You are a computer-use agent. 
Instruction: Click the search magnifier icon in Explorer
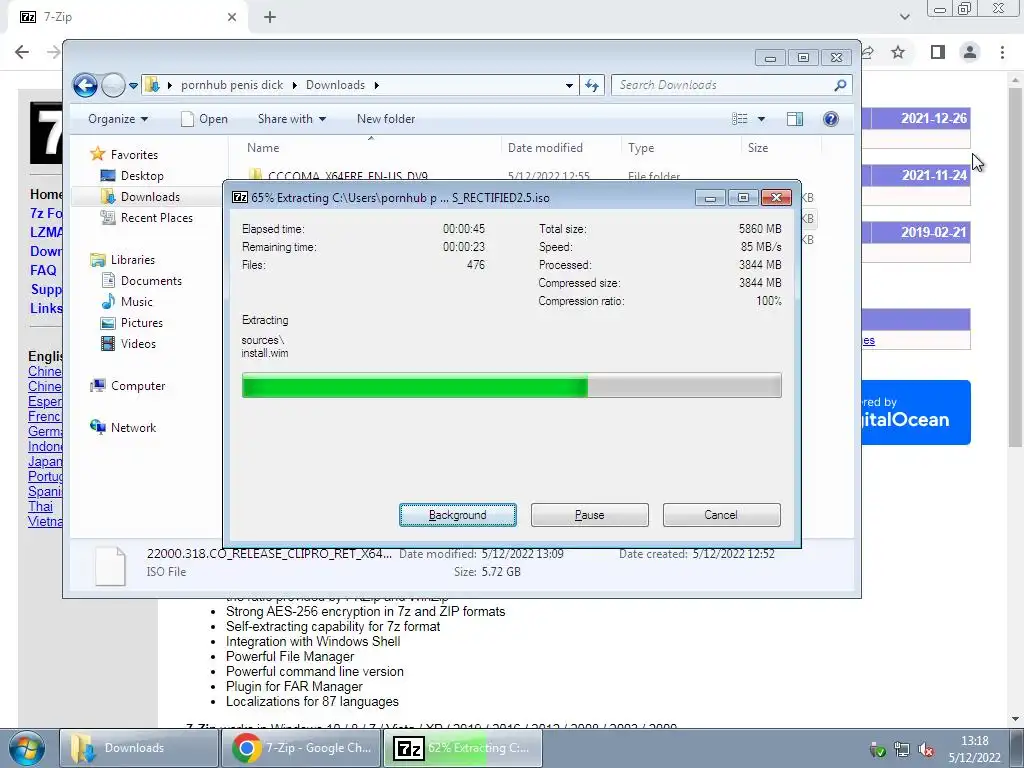[x=840, y=85]
